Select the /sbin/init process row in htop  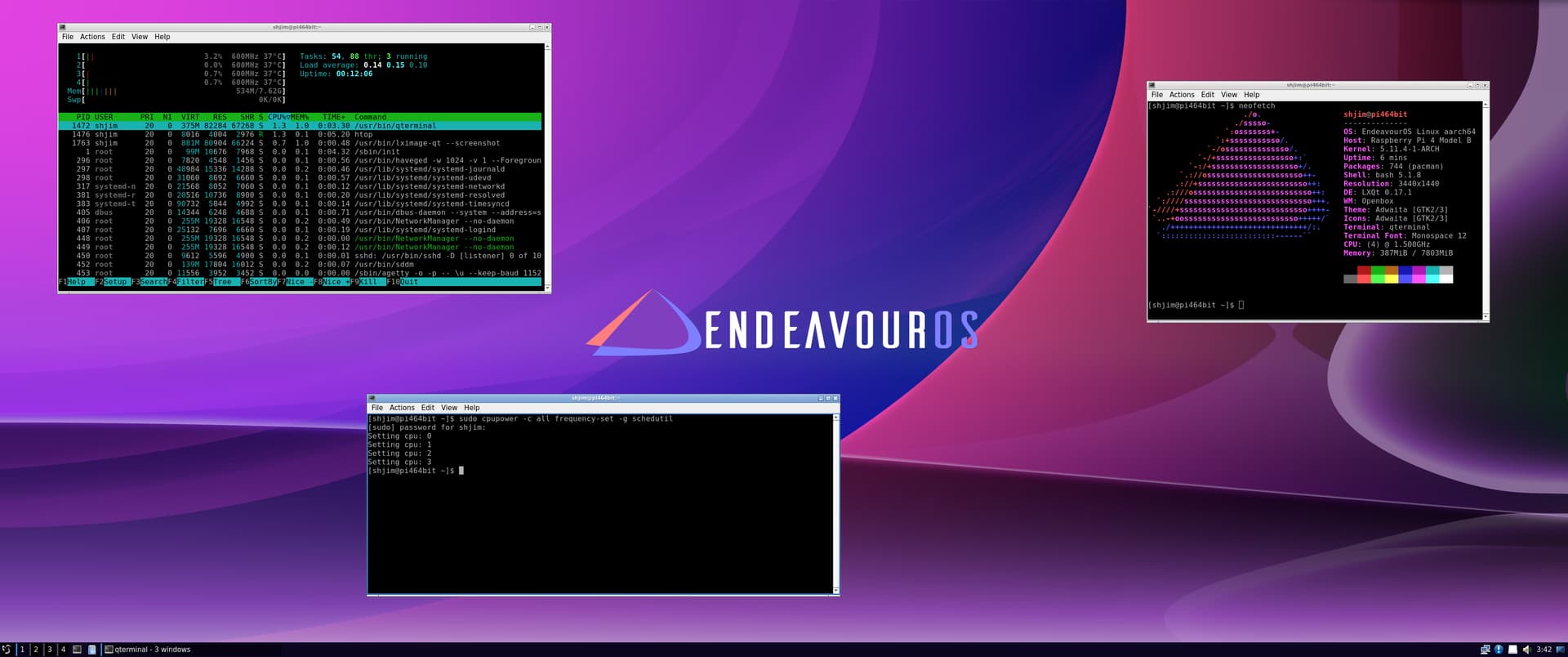(300, 152)
